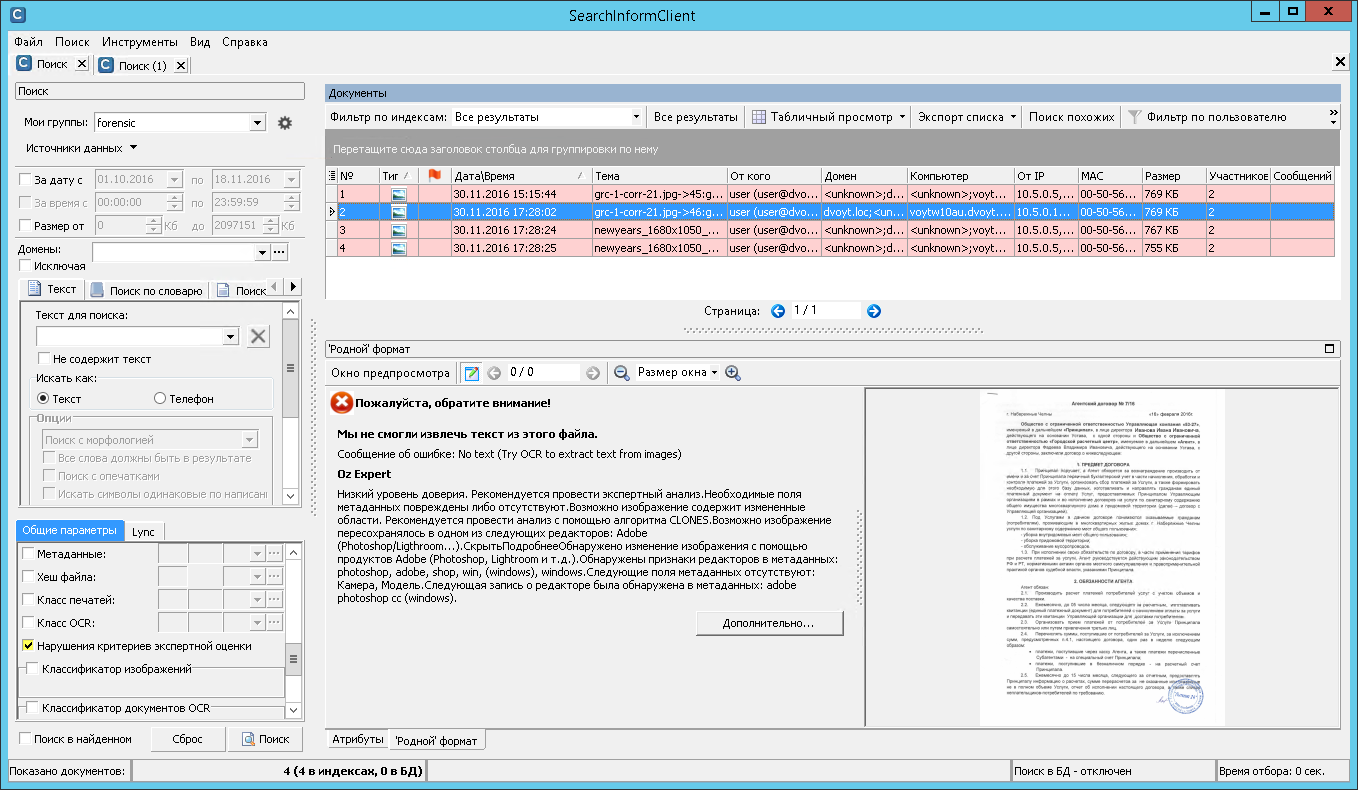Open Фильтр по индексам dropdown
The height and width of the screenshot is (790, 1358).
(636, 117)
